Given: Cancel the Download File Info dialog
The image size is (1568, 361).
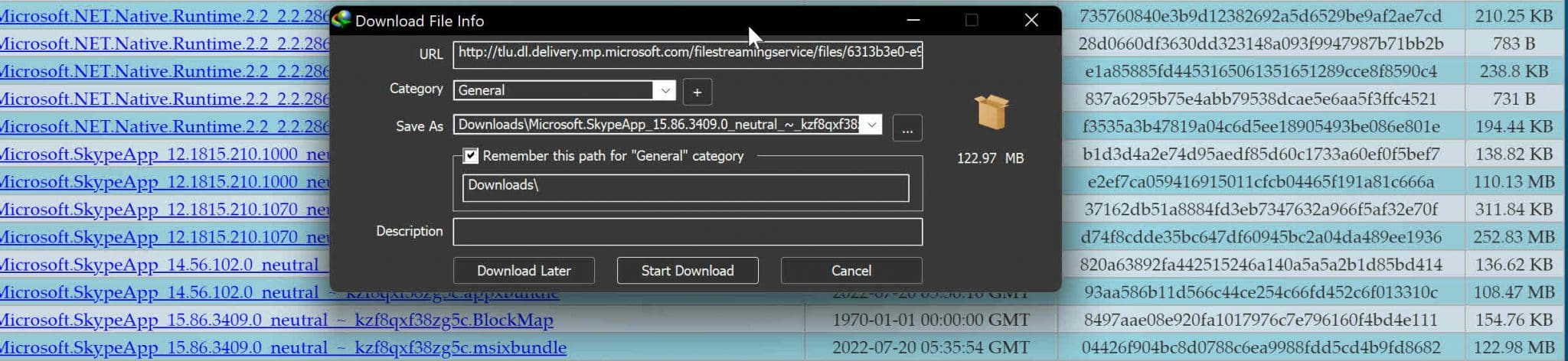Looking at the screenshot, I should [851, 271].
